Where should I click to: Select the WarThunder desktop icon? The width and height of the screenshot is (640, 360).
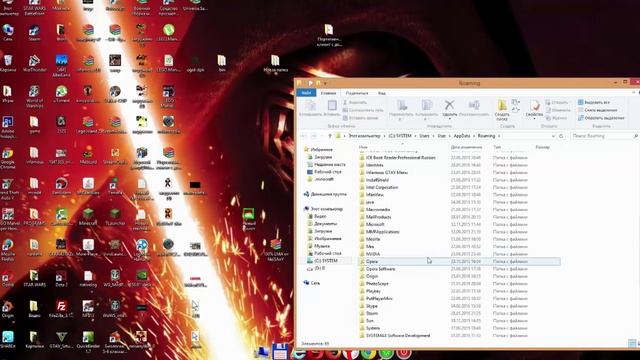click(x=34, y=63)
